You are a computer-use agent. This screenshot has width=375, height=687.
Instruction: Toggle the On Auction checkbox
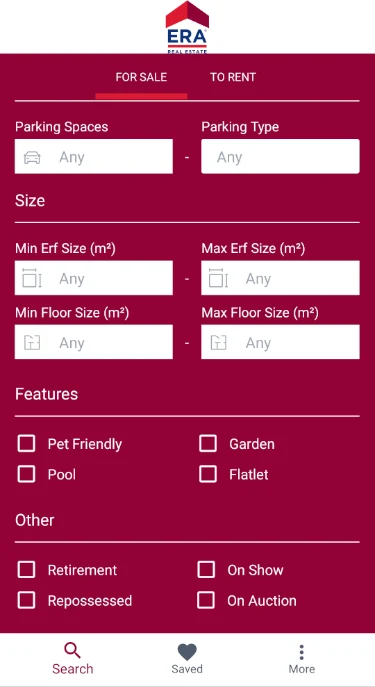tap(206, 600)
